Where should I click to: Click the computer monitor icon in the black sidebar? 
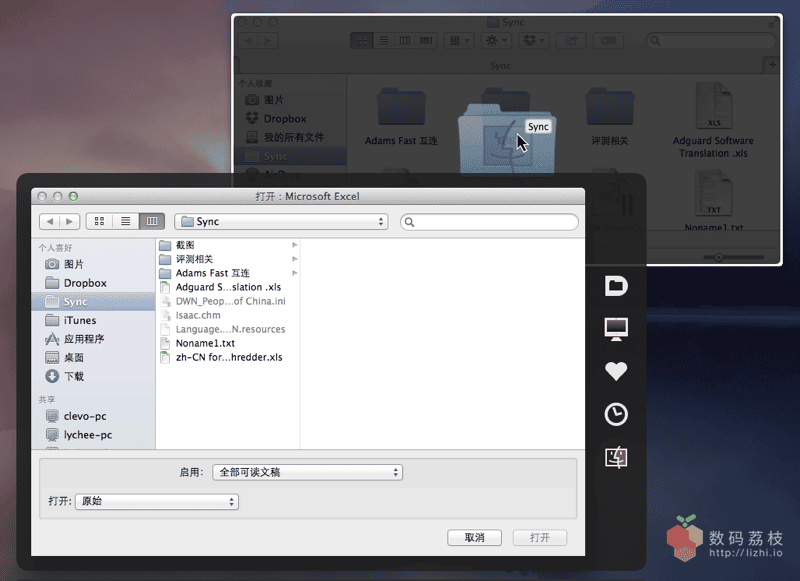(616, 329)
